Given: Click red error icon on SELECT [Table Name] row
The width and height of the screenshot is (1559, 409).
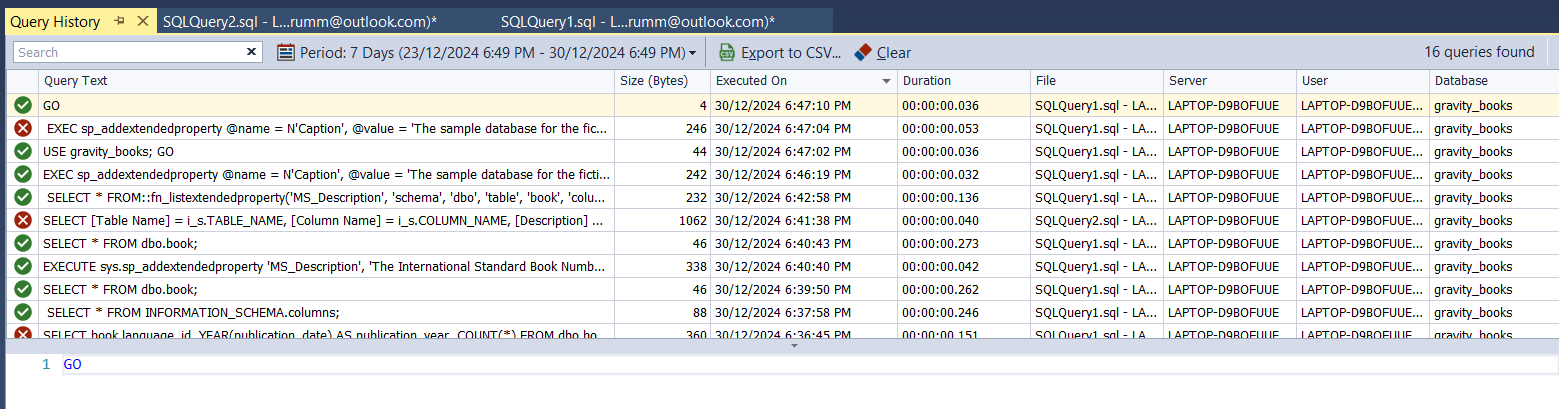Looking at the screenshot, I should [23, 220].
